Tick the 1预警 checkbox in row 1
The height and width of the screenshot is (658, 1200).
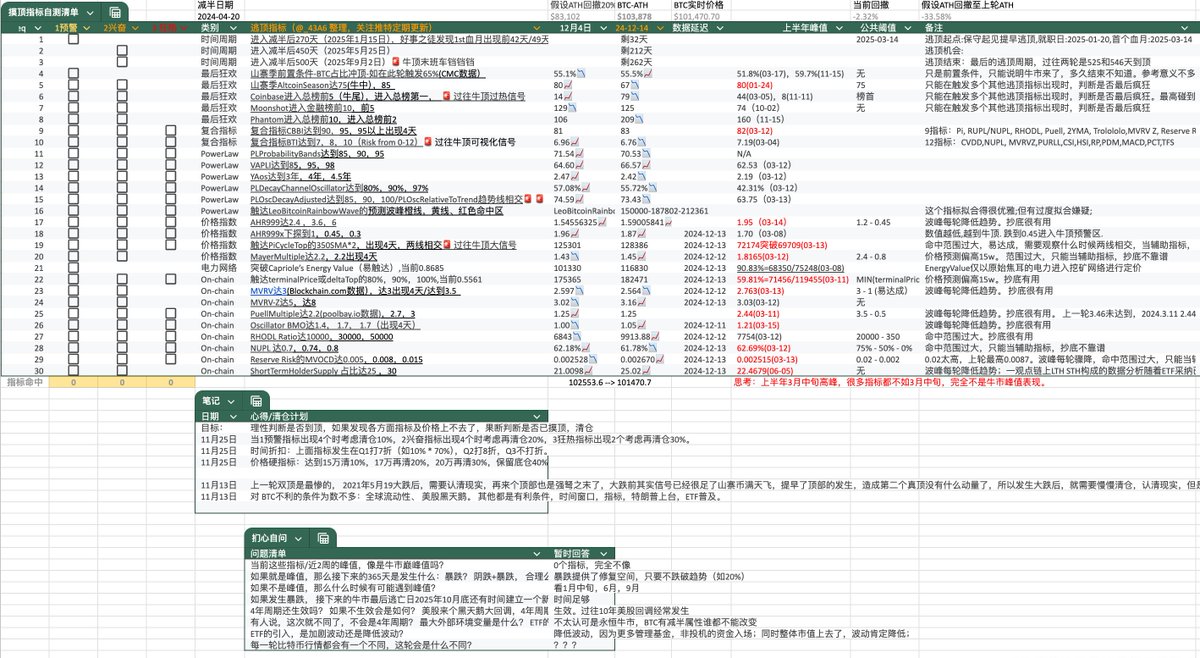coord(72,39)
